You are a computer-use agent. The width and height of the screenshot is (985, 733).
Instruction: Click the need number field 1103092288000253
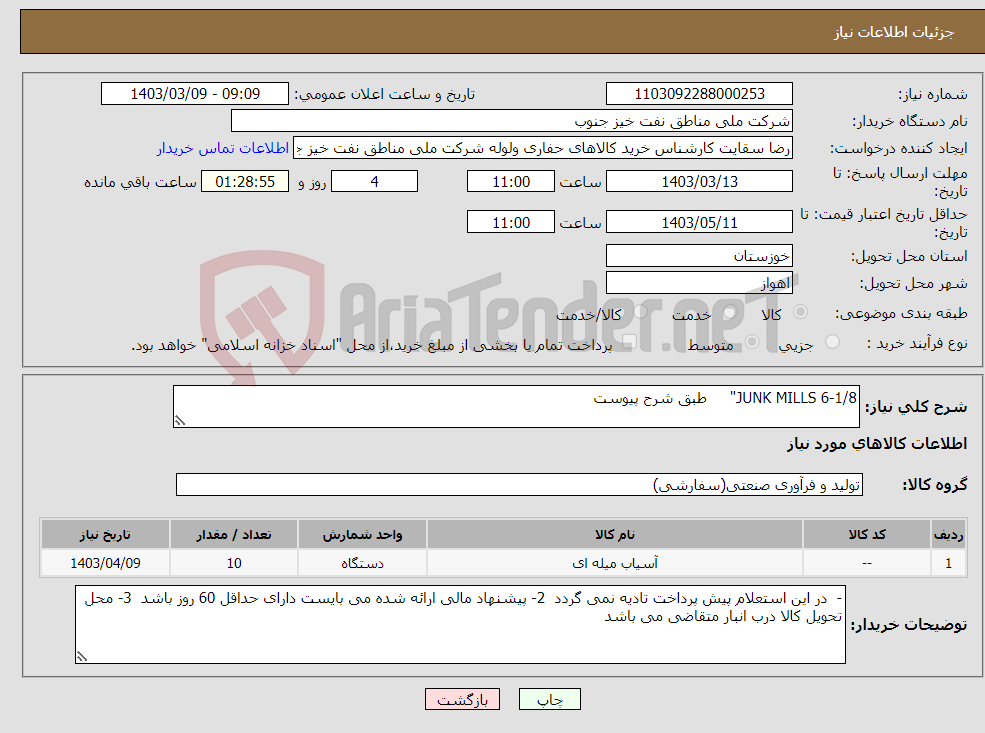coord(699,94)
